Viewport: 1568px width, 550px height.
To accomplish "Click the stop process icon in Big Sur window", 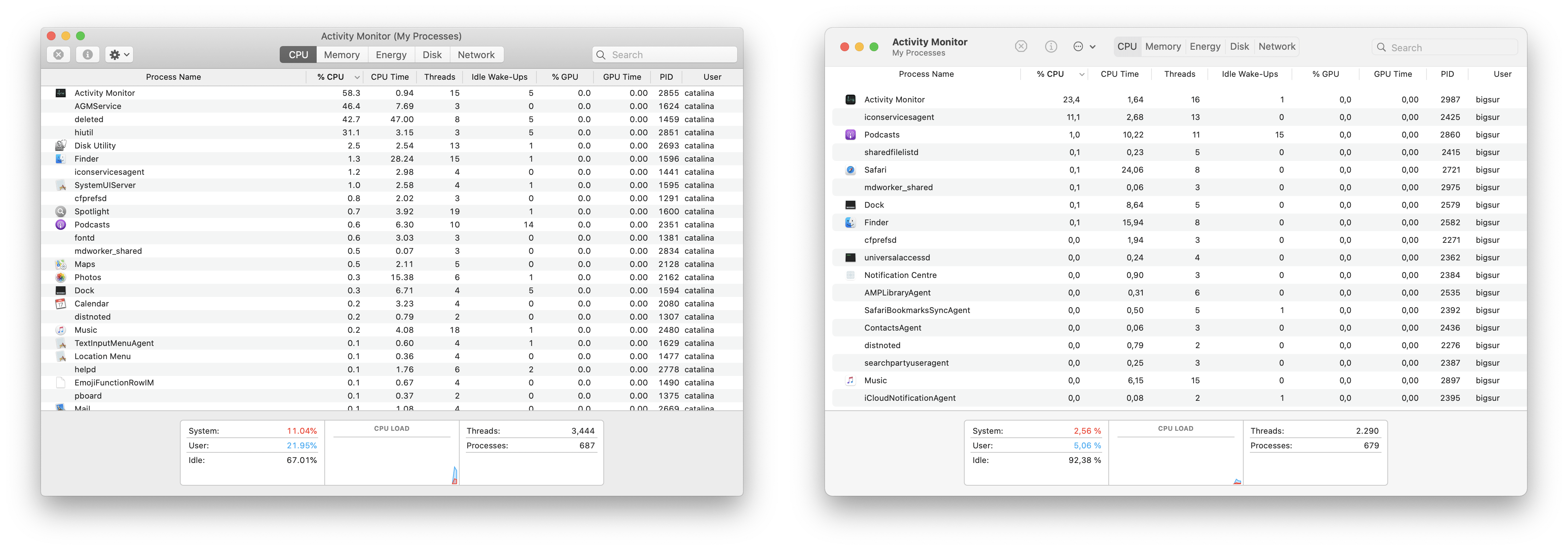I will pyautogui.click(x=1021, y=47).
